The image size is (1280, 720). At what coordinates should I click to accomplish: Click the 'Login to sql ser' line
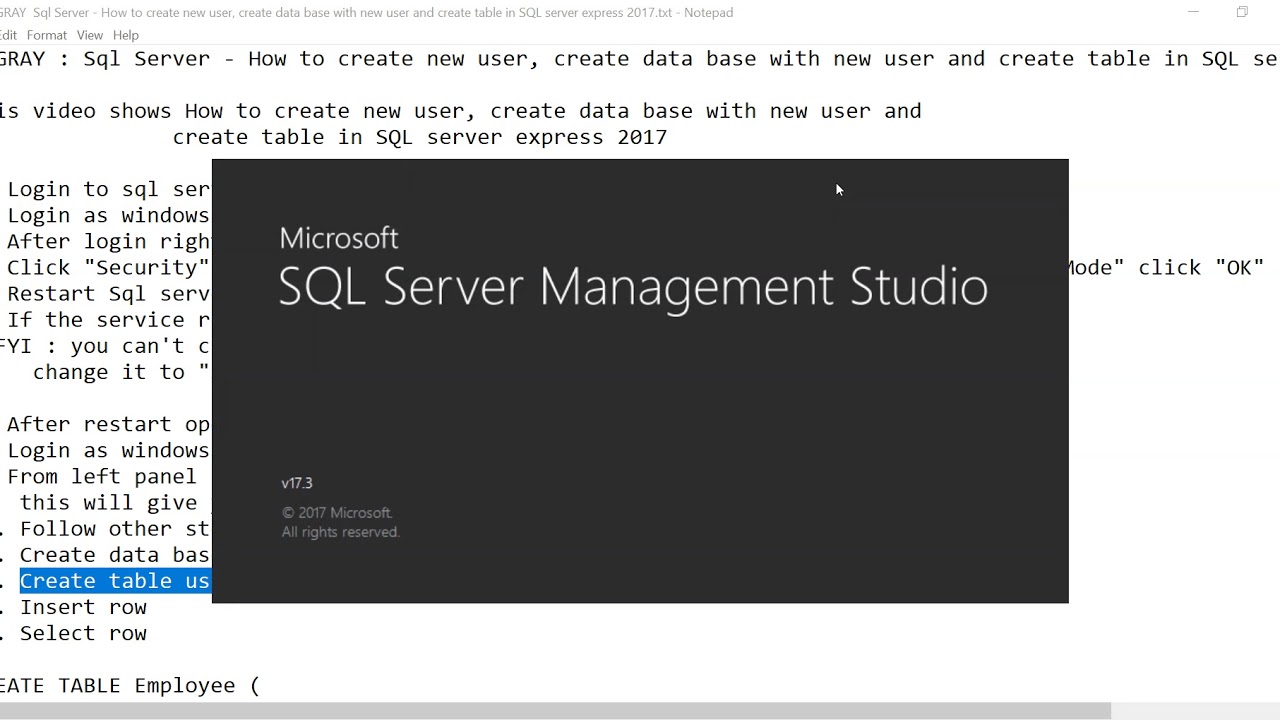click(109, 189)
